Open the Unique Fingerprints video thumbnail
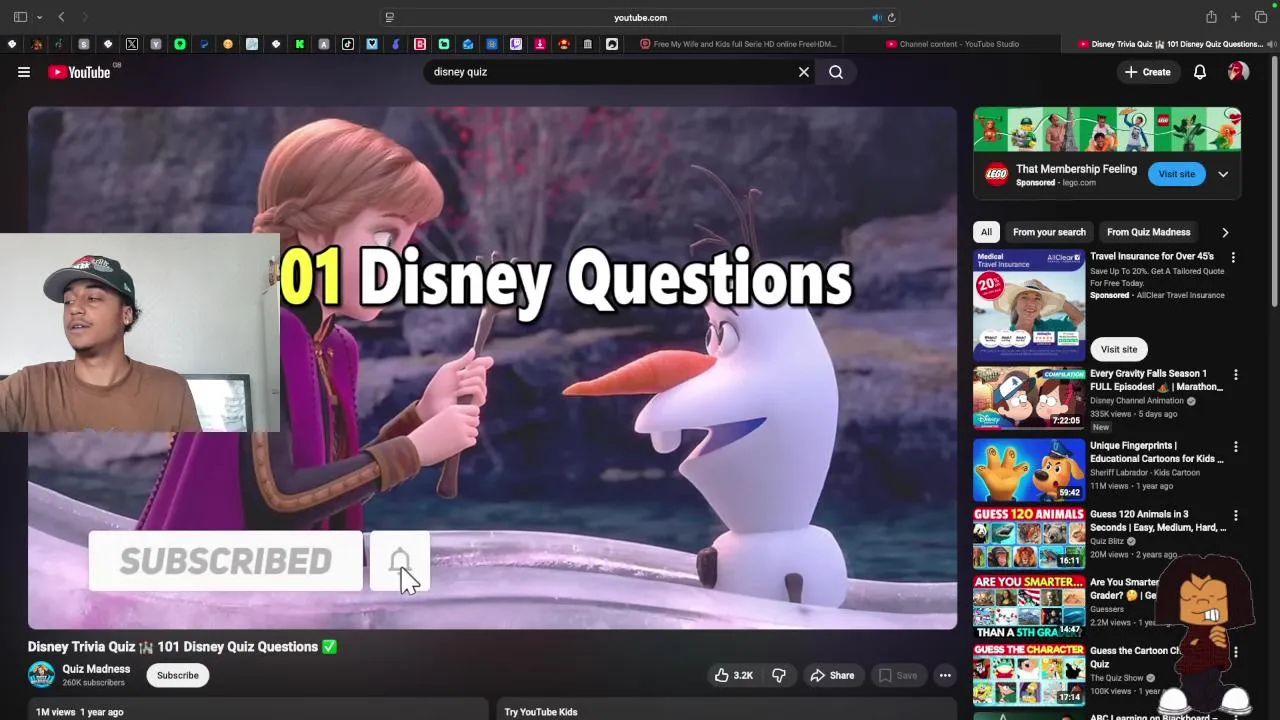Image resolution: width=1280 pixels, height=720 pixels. click(x=1029, y=470)
